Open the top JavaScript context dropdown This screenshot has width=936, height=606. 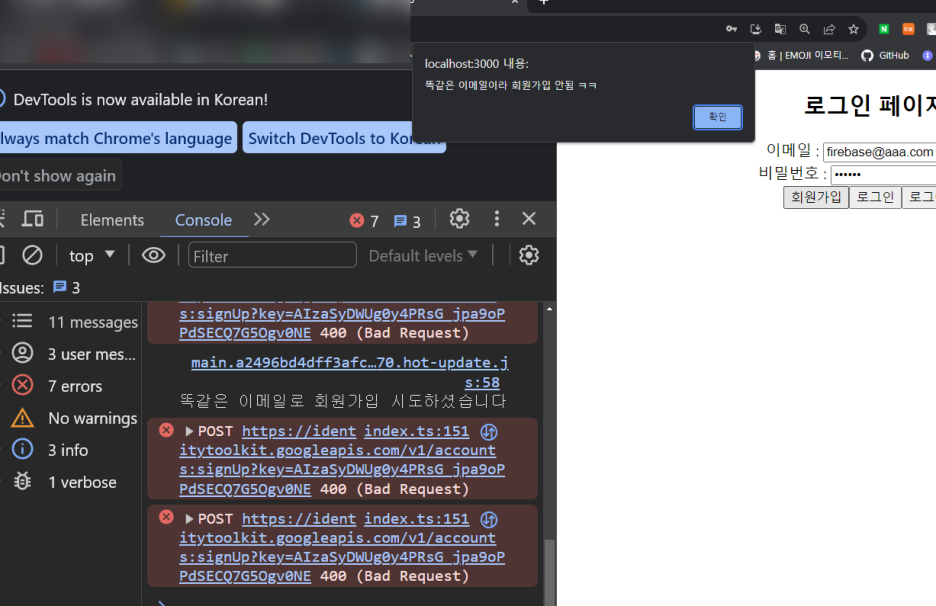tap(91, 256)
